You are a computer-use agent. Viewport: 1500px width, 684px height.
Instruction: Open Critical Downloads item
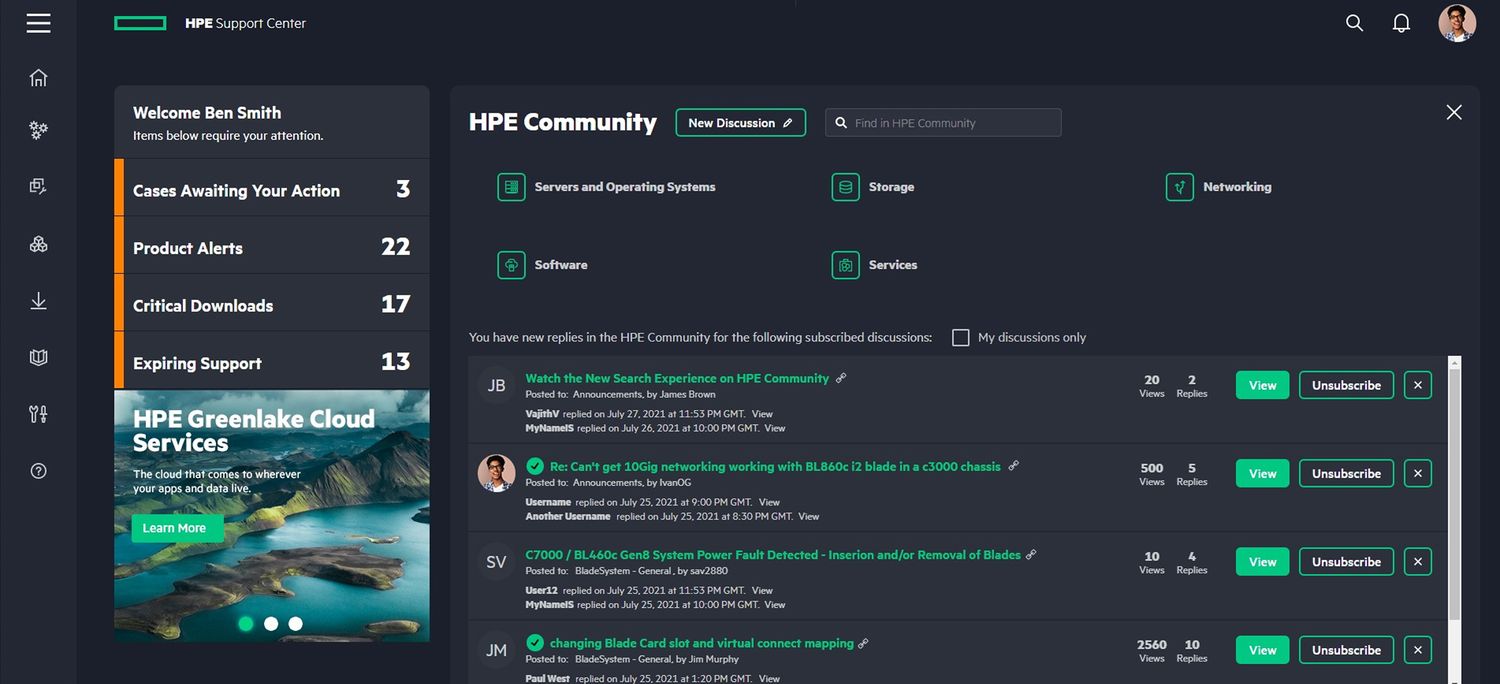pyautogui.click(x=272, y=304)
